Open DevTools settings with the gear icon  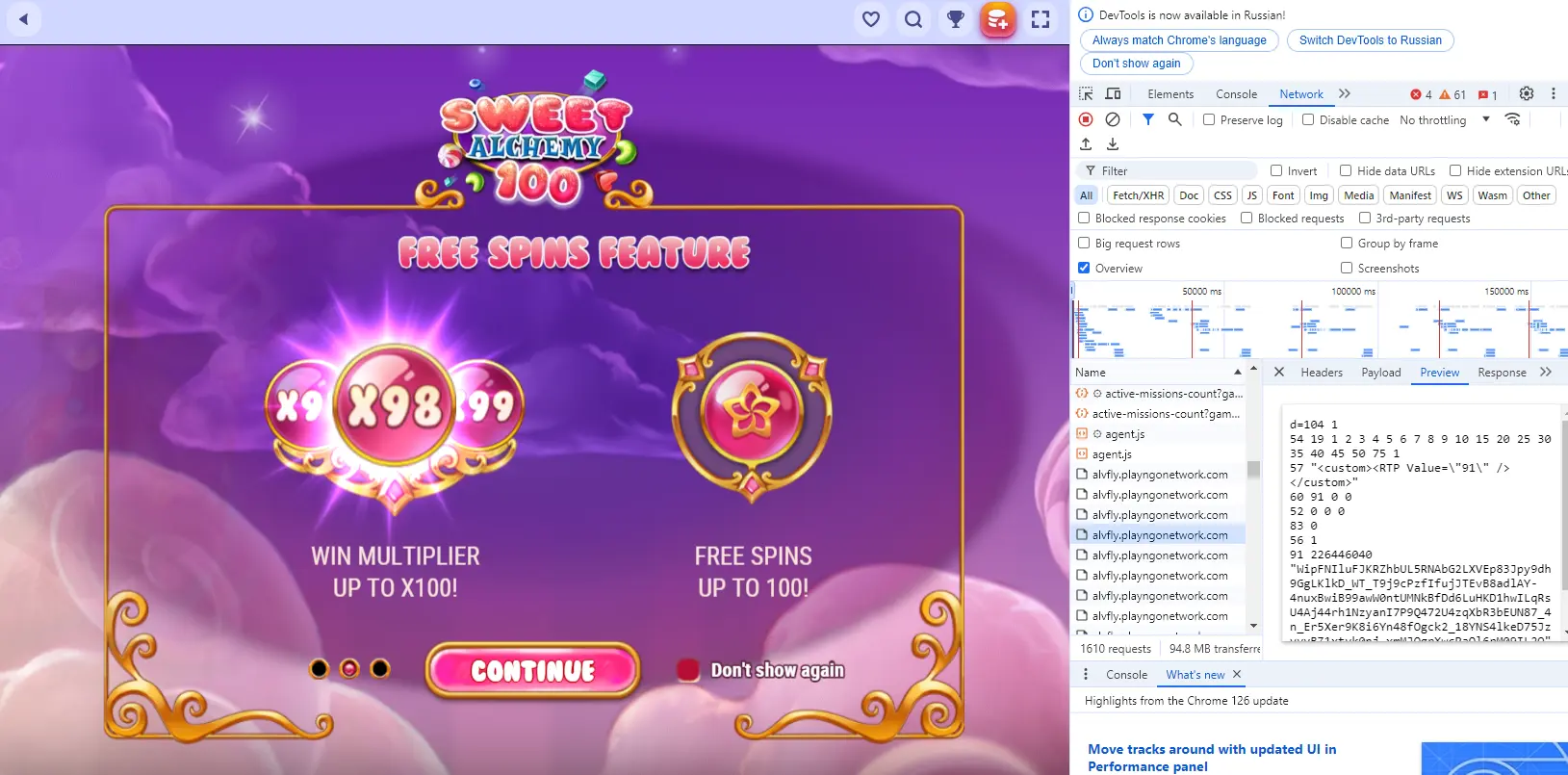1527,93
